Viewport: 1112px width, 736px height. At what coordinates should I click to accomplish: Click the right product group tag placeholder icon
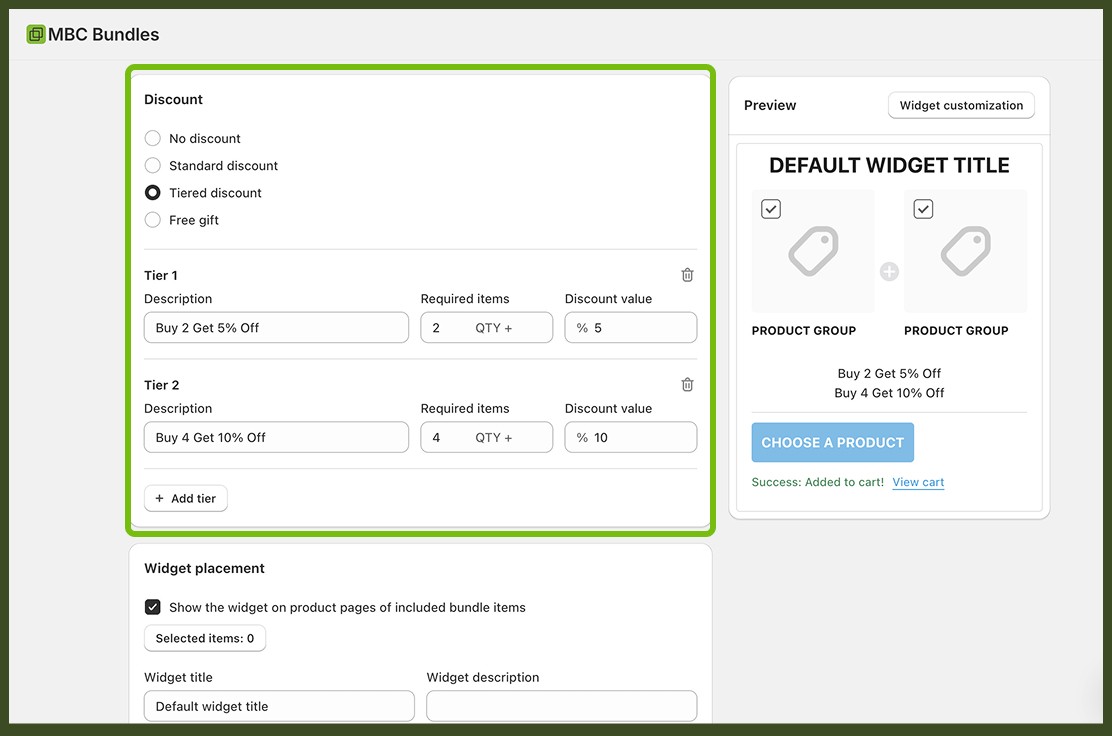tap(965, 251)
